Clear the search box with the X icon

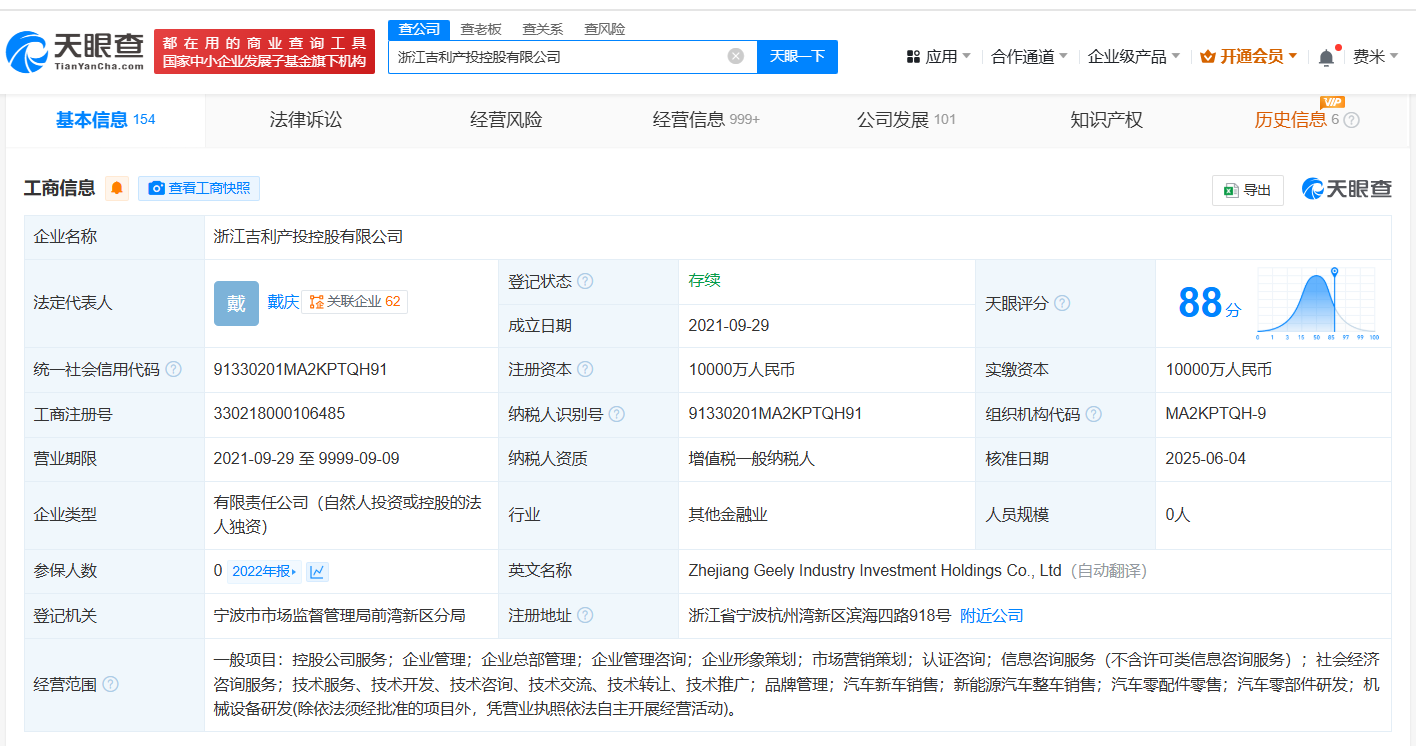(736, 56)
